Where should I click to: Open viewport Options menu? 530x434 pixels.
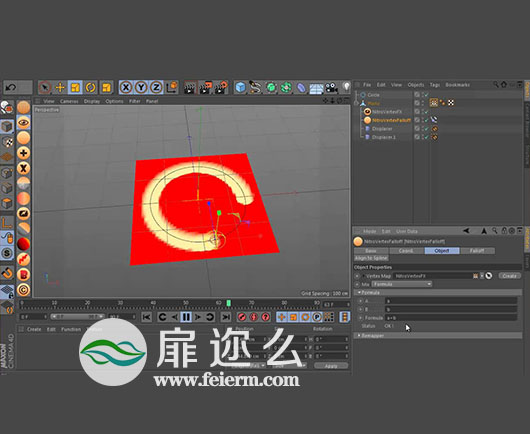114,101
